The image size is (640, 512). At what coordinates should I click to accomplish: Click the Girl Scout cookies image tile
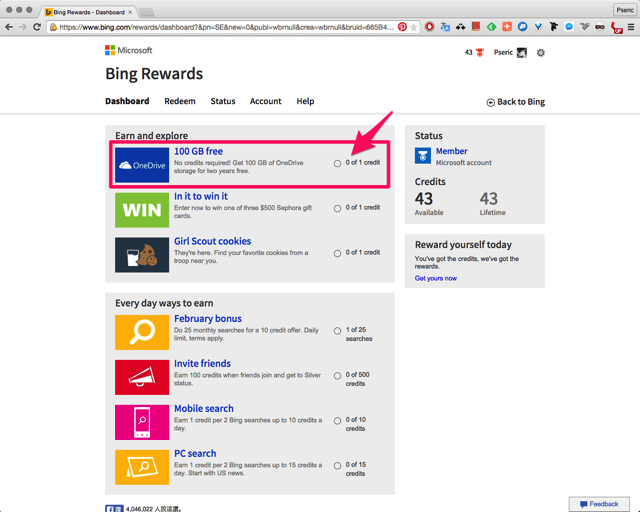142,255
